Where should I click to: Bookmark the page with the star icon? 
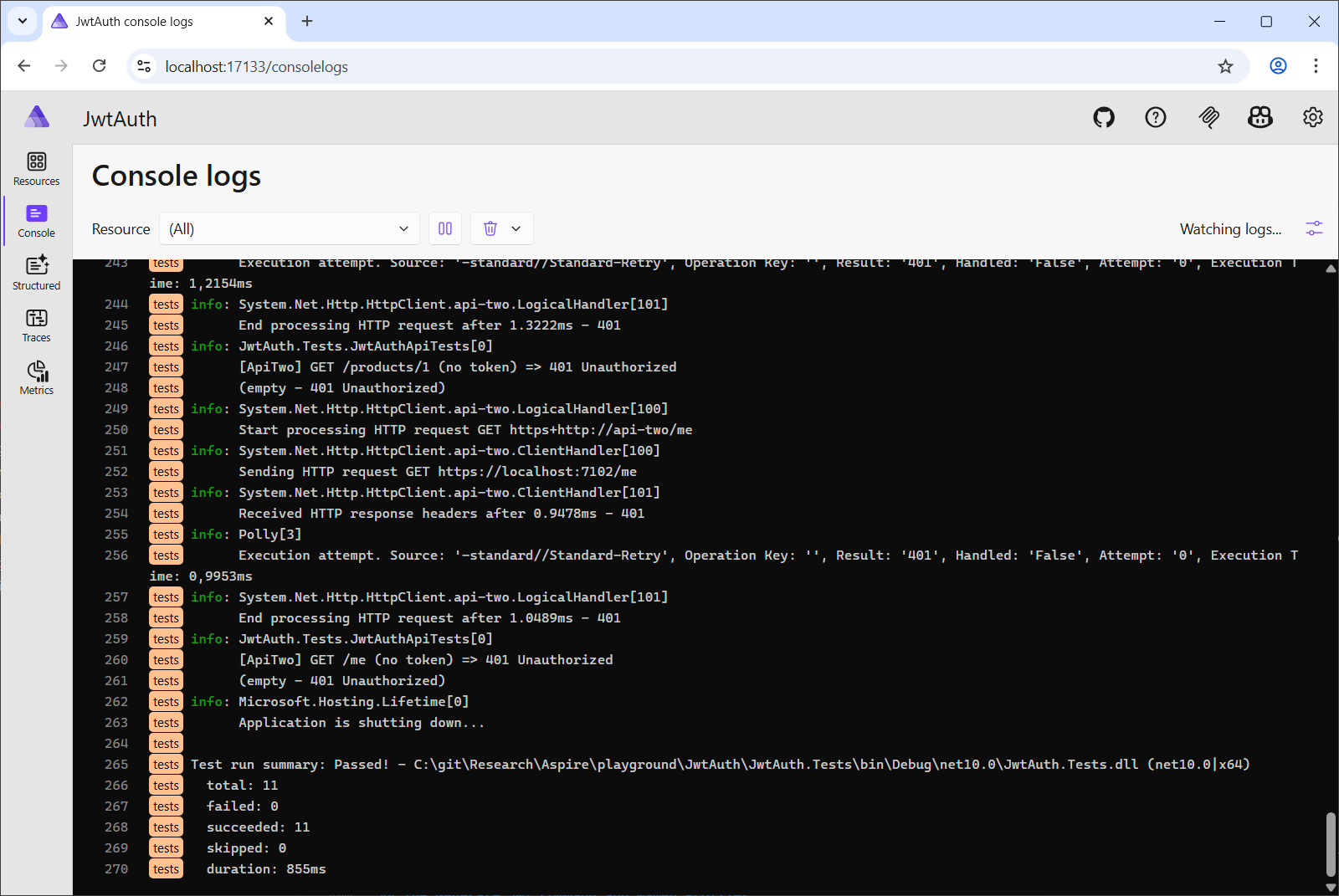(1225, 66)
